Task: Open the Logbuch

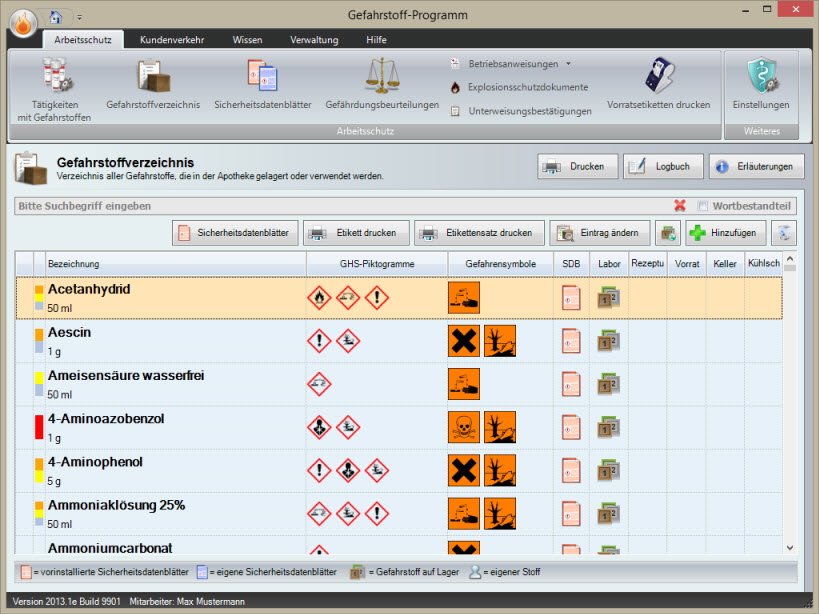Action: coord(663,167)
